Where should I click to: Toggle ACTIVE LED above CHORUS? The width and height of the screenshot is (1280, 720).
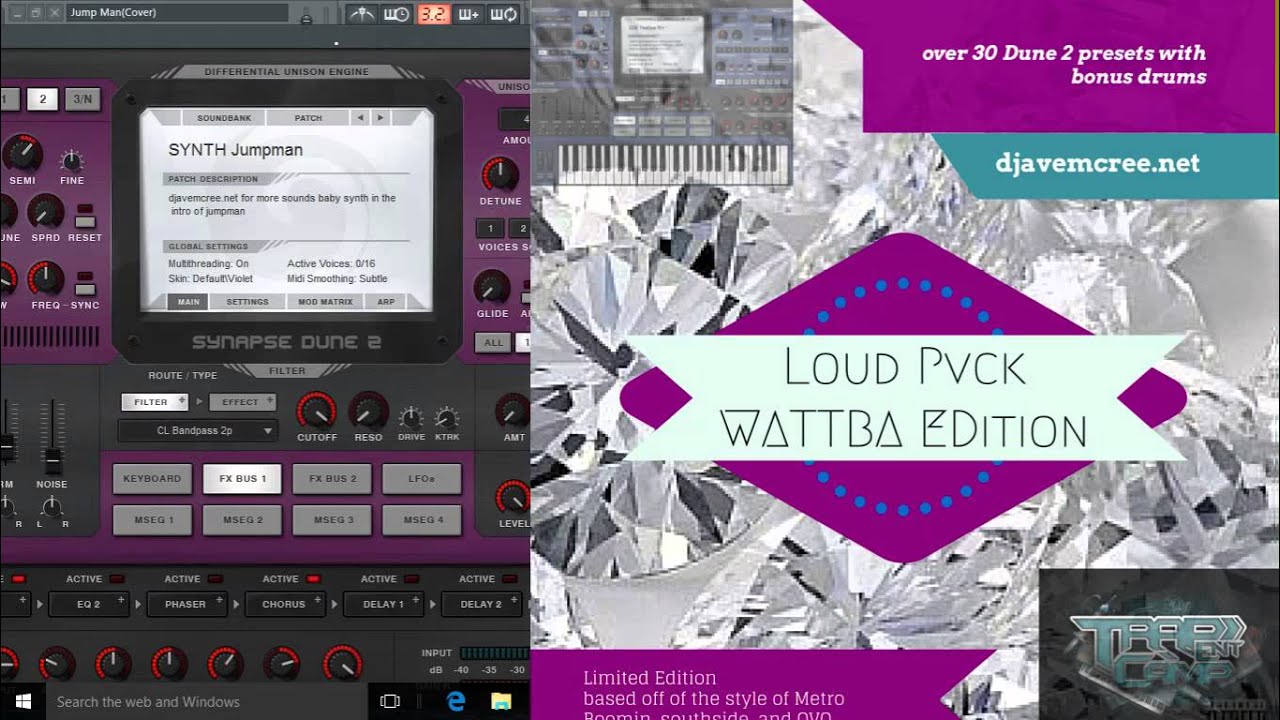313,579
